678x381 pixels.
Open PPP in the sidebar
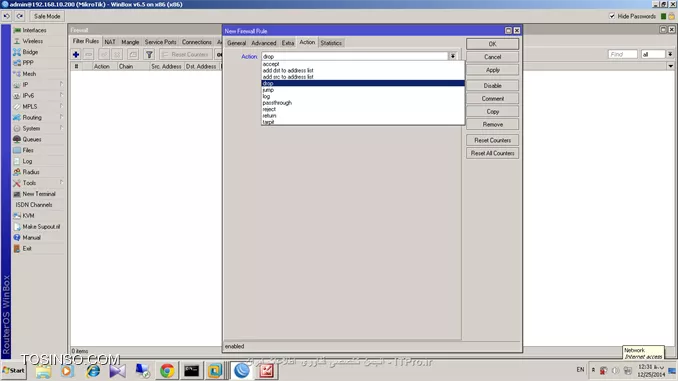[28, 63]
